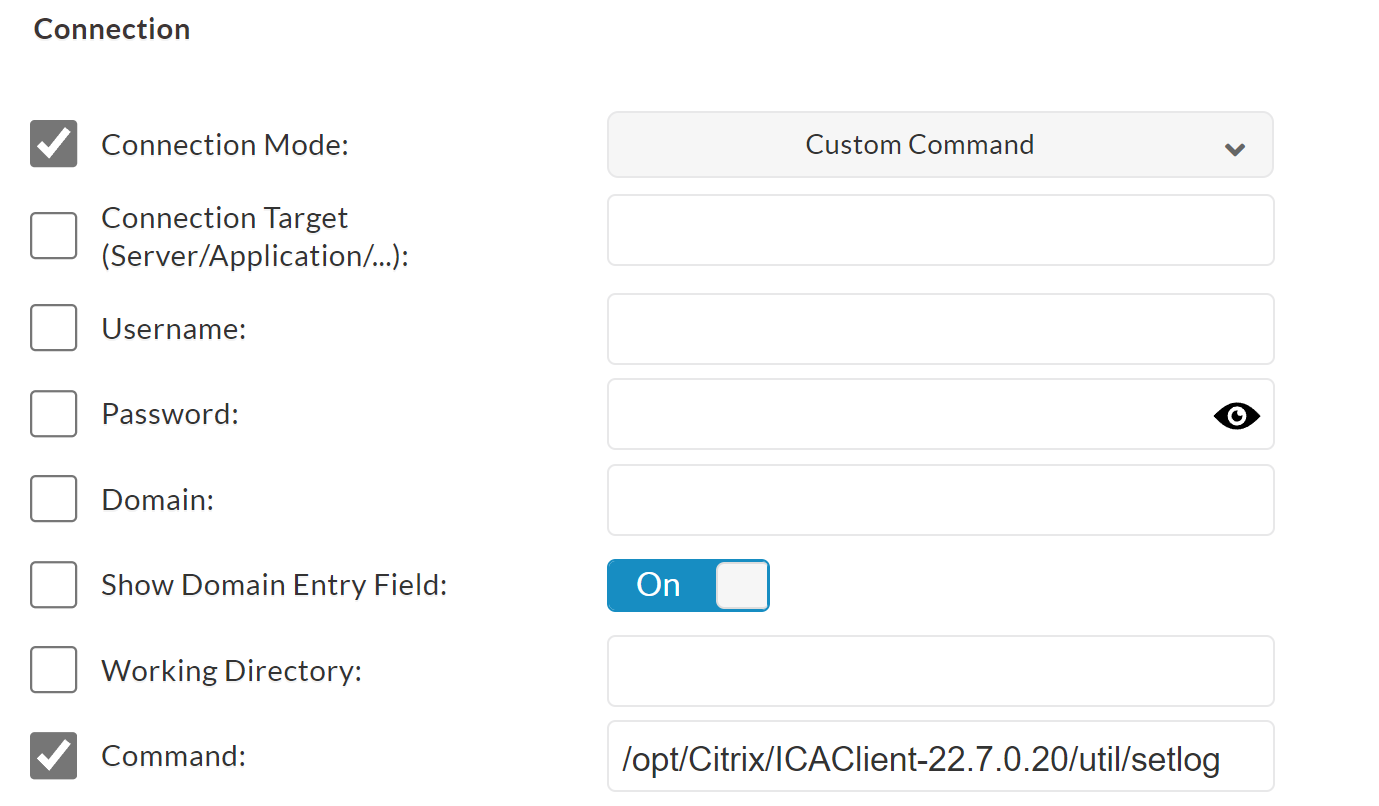Change the Custom Command connection mode
The image size is (1379, 806).
click(940, 144)
